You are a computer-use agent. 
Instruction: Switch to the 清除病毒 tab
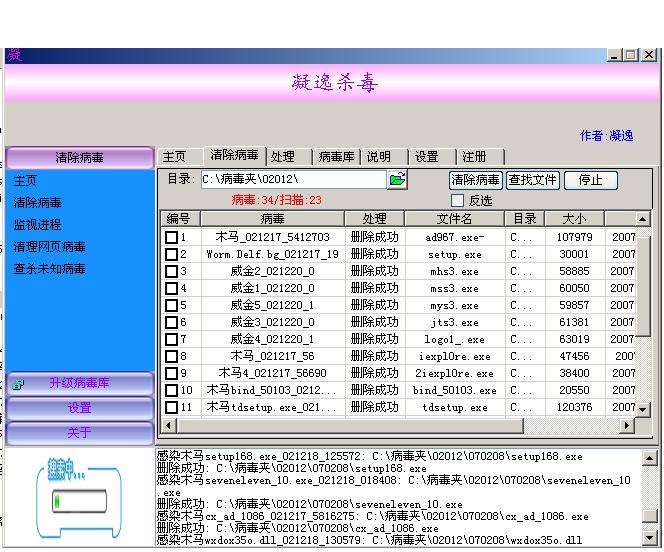235,155
